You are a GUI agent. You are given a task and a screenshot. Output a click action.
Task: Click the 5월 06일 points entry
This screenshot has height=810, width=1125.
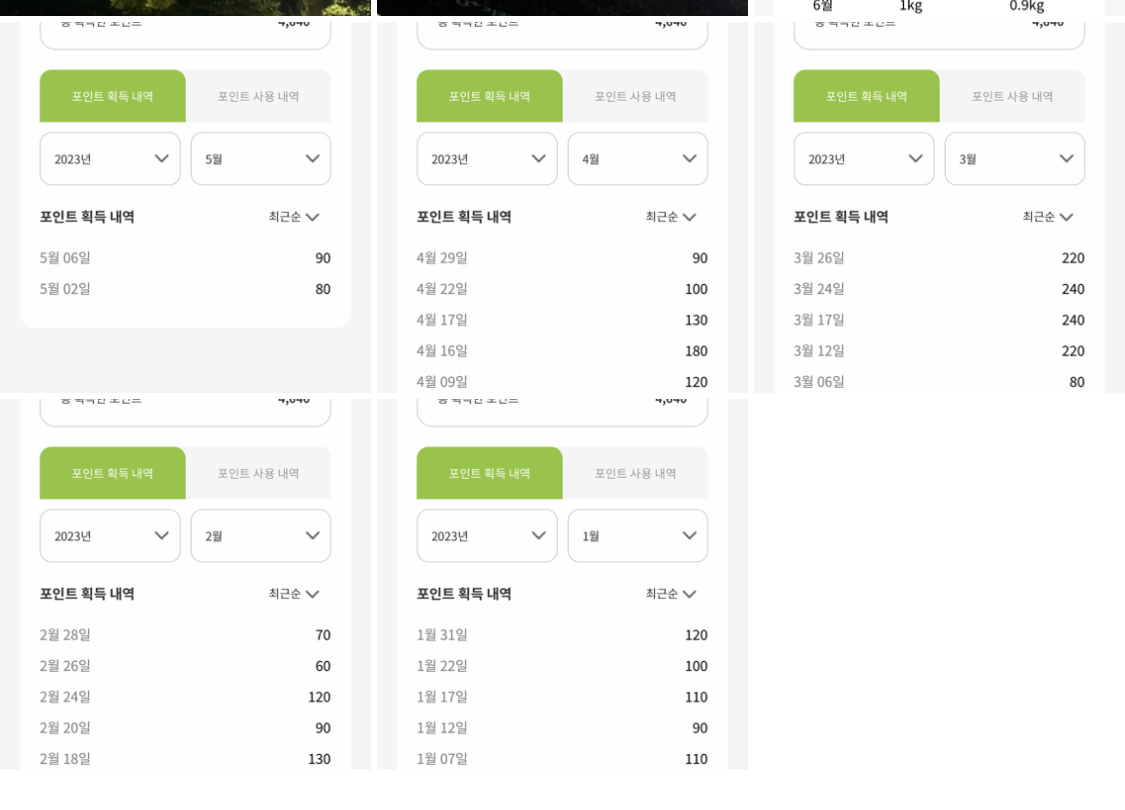click(185, 258)
